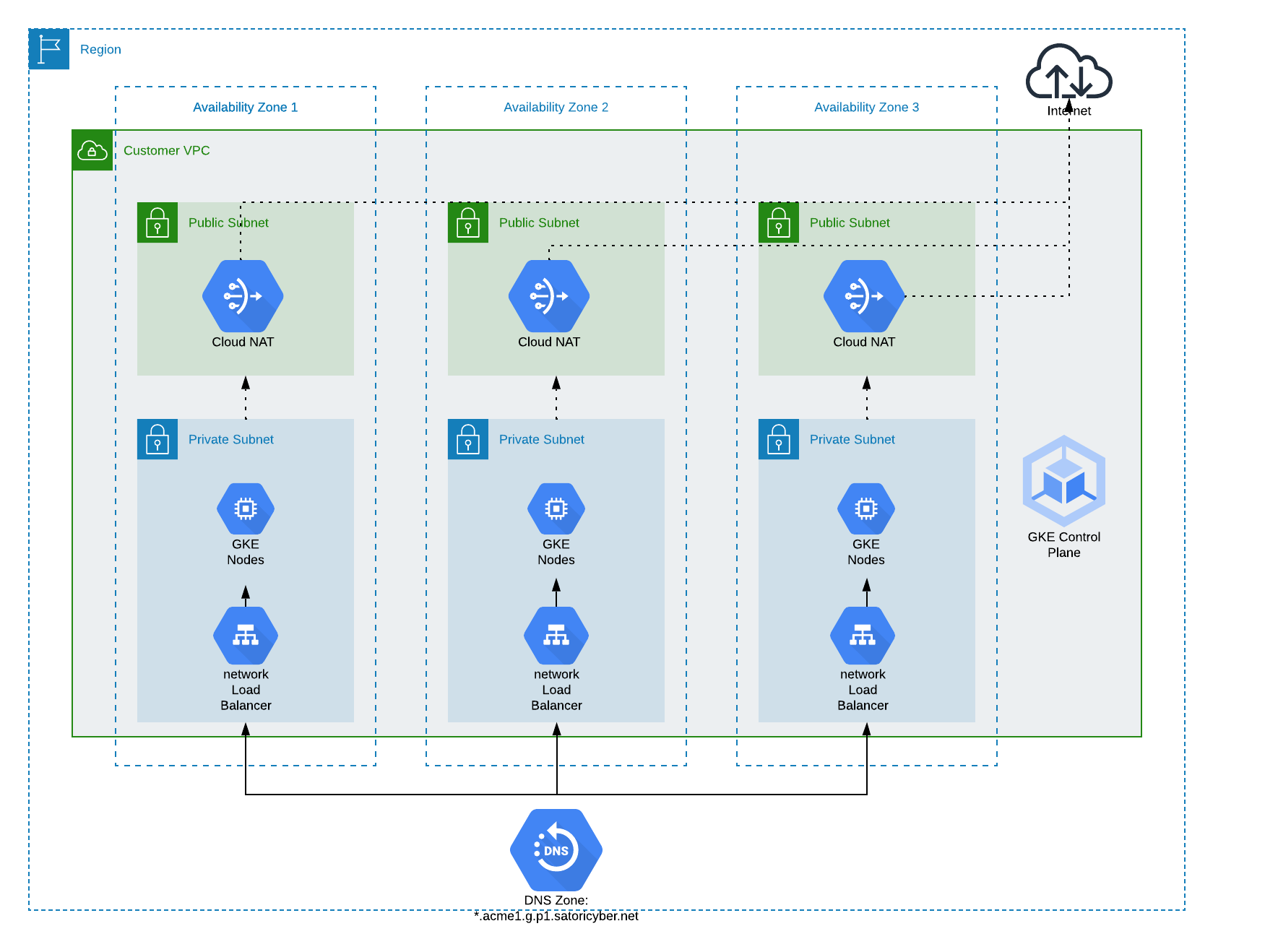
Task: Select Cloud NAT icon in Availability Zone 1
Action: click(x=243, y=296)
